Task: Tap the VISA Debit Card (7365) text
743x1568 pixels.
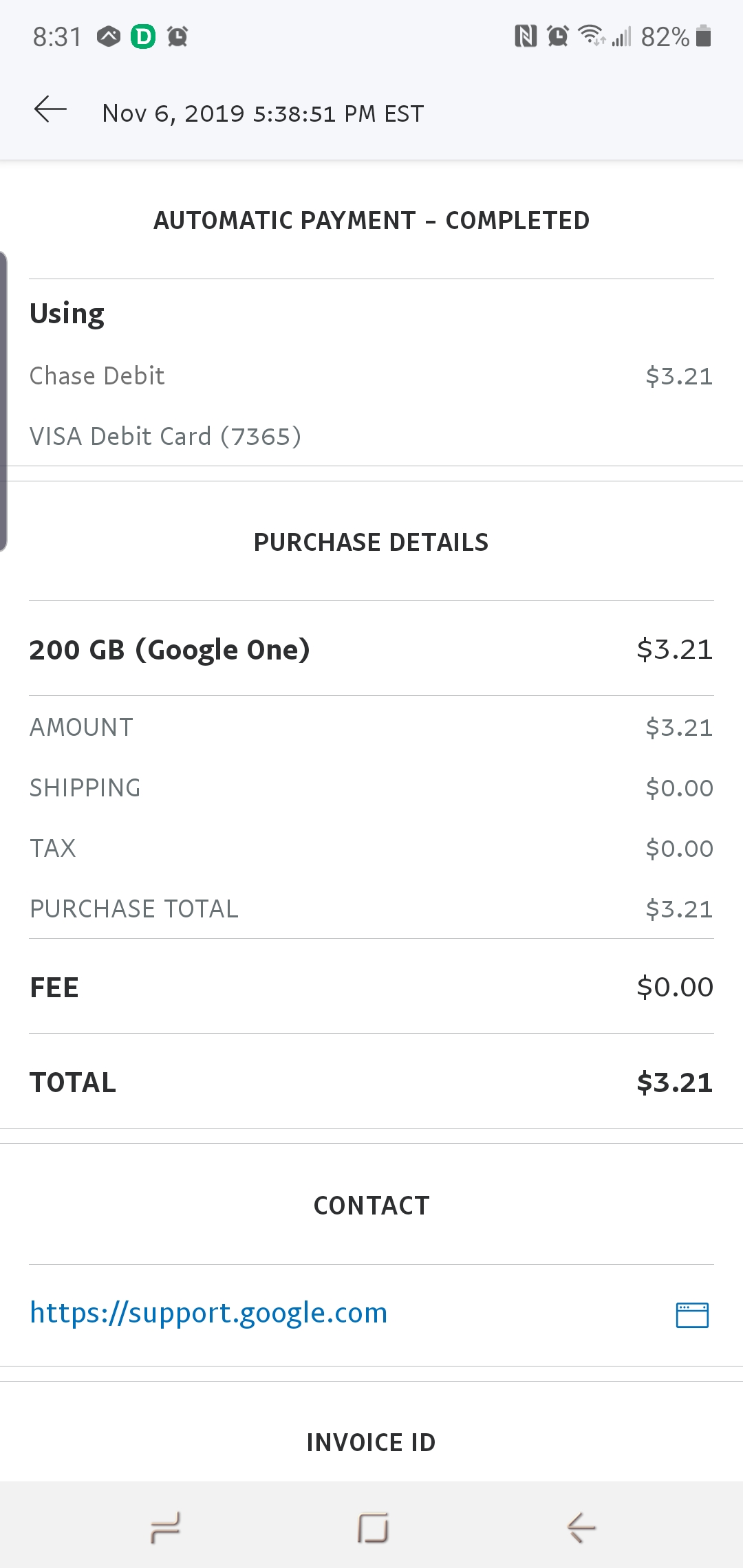Action: [x=165, y=437]
